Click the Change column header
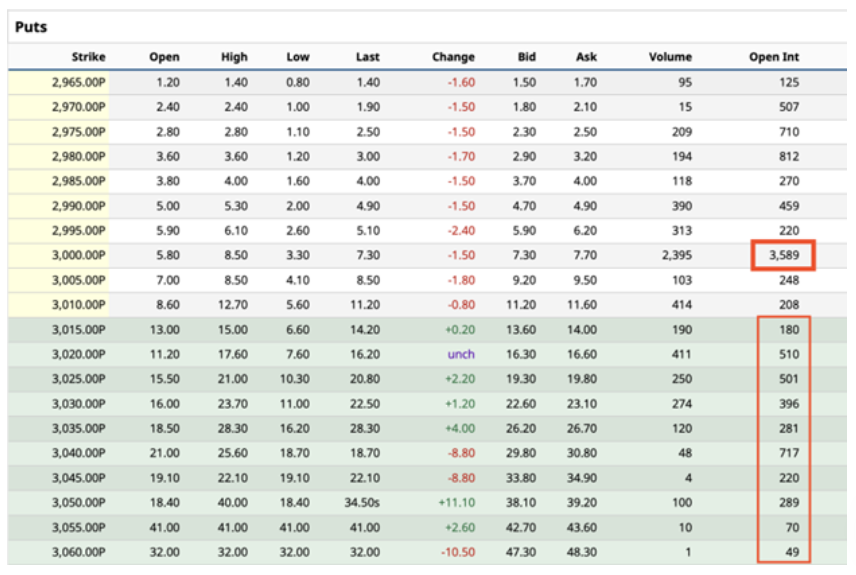This screenshot has height=575, width=856. pyautogui.click(x=453, y=57)
